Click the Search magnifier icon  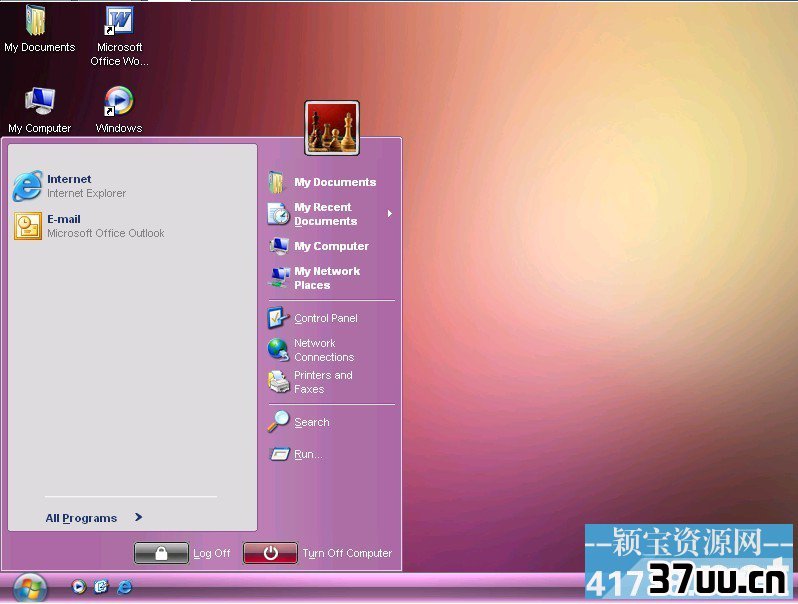[x=278, y=421]
